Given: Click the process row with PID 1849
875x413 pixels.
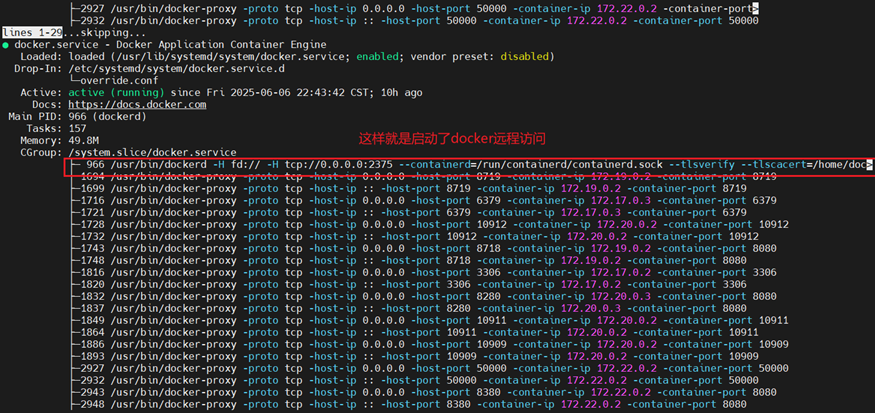Looking at the screenshot, I should point(431,320).
